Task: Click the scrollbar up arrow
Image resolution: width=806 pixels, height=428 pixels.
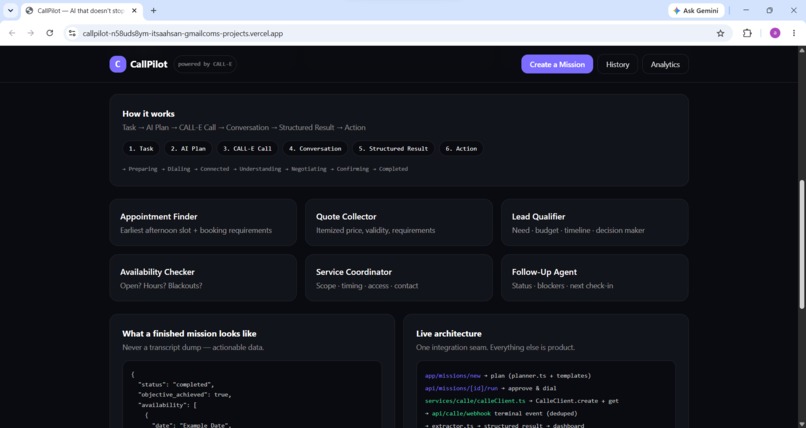Action: point(801,50)
